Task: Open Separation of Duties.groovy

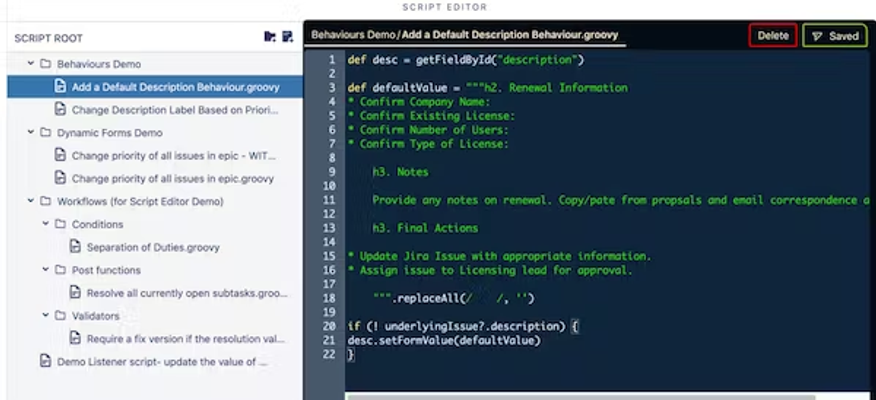Action: 153,247
